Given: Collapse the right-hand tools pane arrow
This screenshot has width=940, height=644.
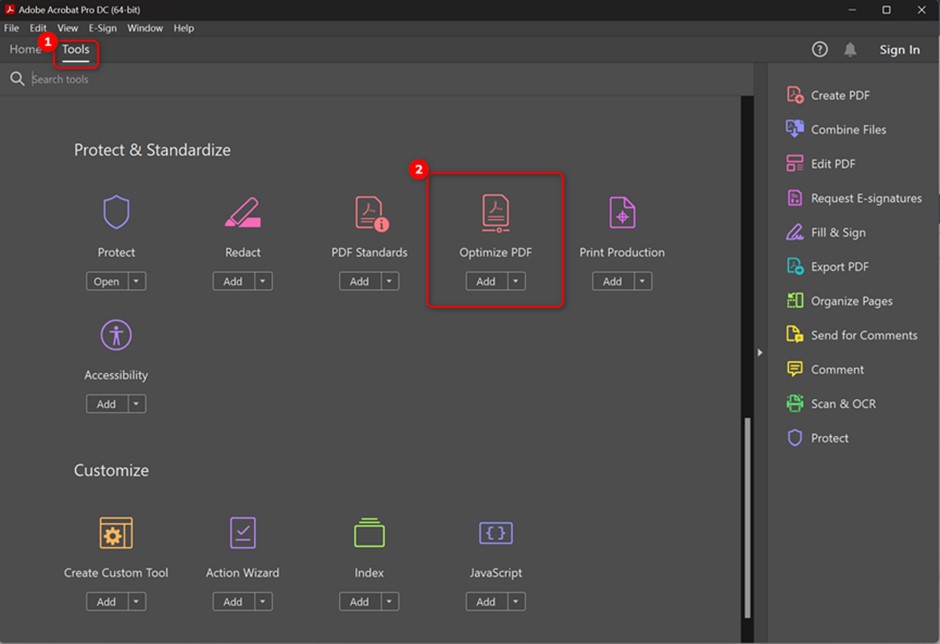Looking at the screenshot, I should 760,353.
